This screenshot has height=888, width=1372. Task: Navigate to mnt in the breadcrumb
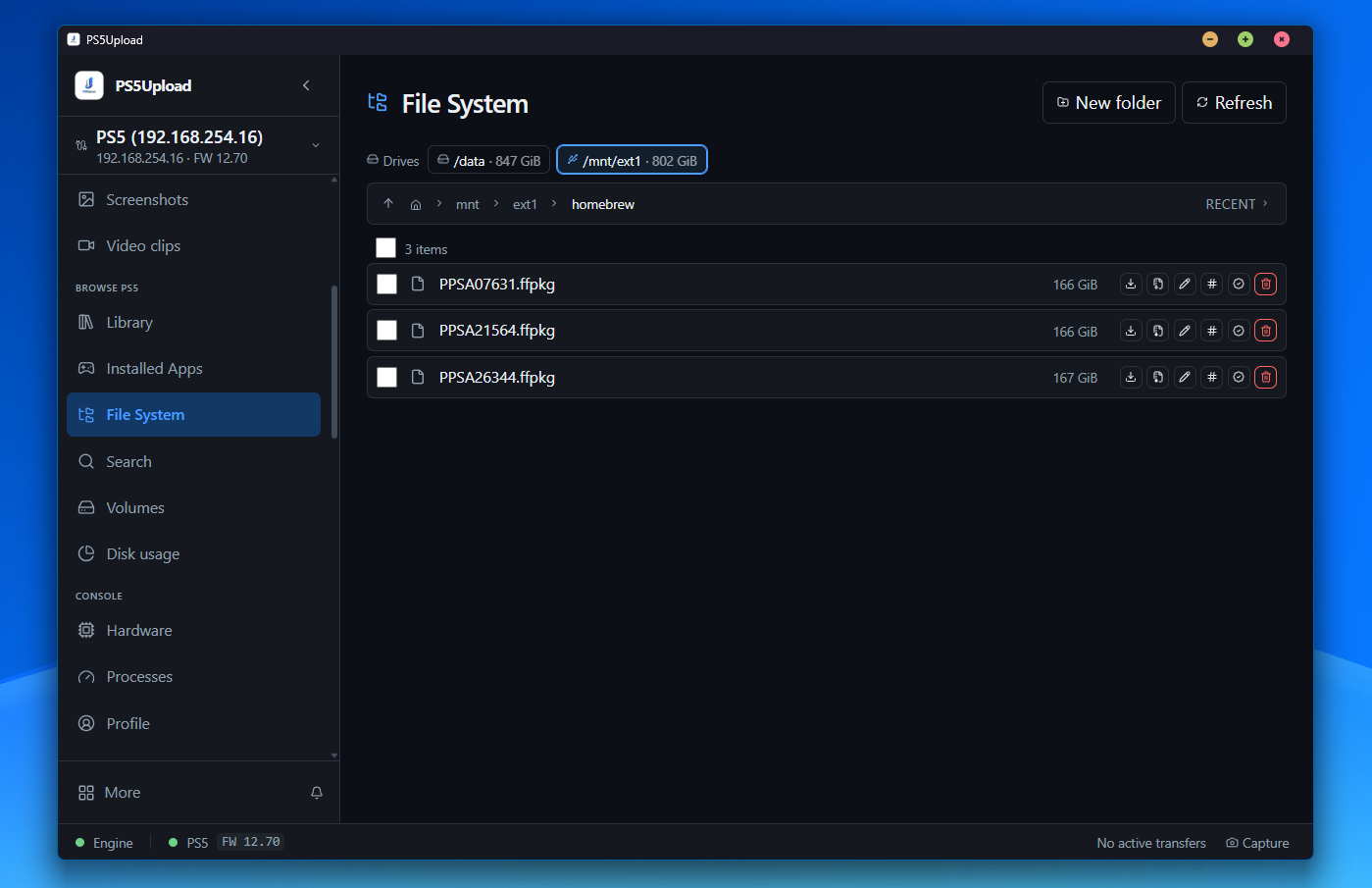[468, 204]
